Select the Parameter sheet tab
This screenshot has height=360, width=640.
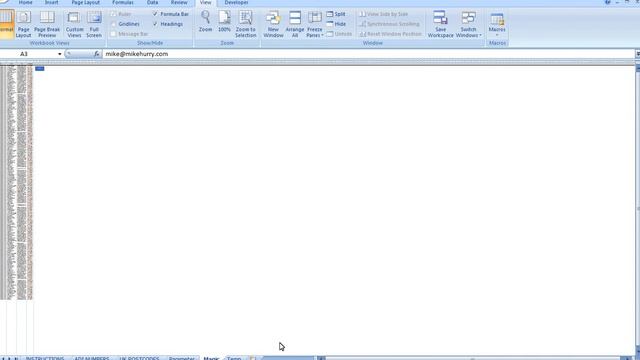182,358
